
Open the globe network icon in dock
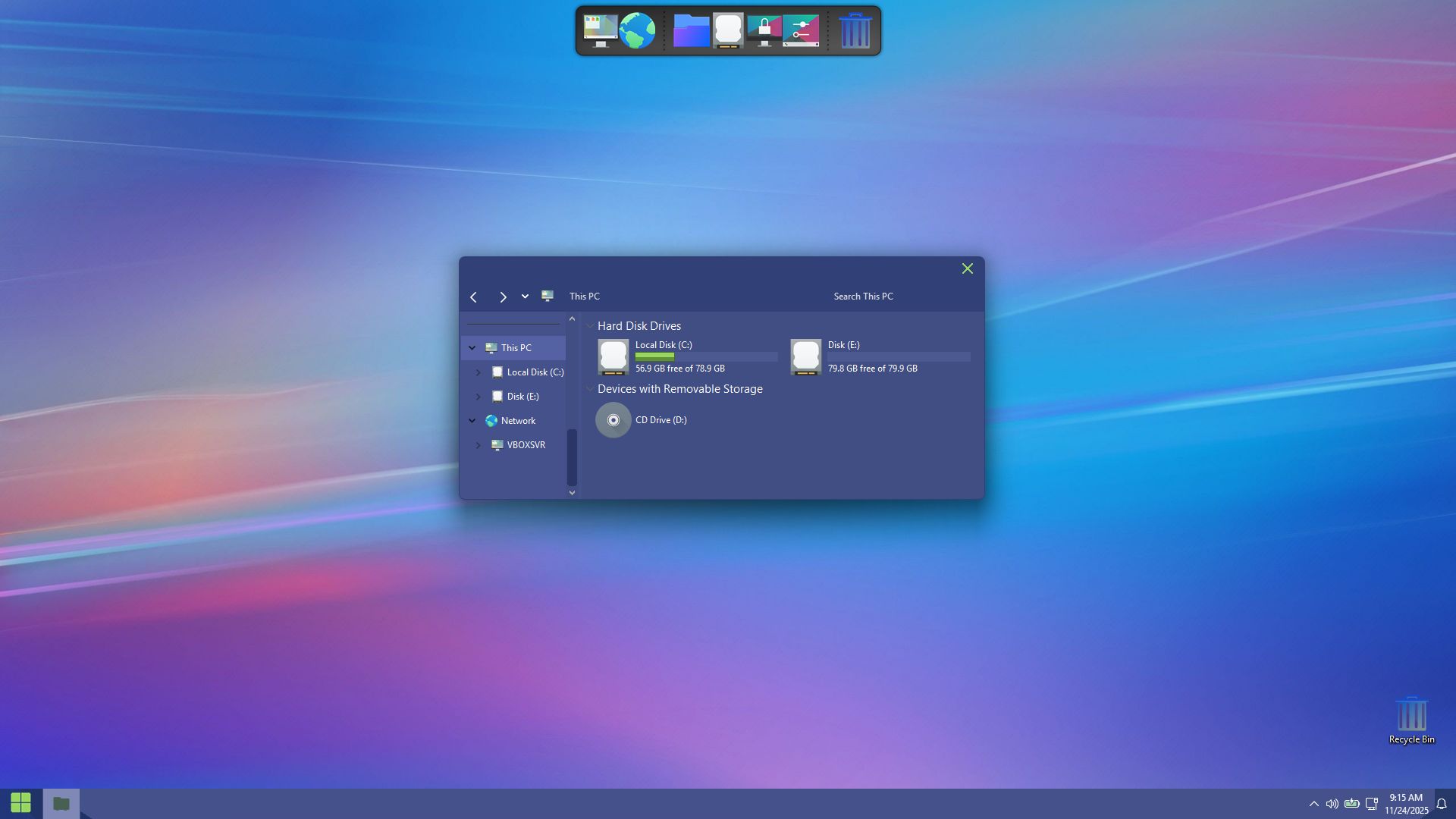tap(637, 31)
